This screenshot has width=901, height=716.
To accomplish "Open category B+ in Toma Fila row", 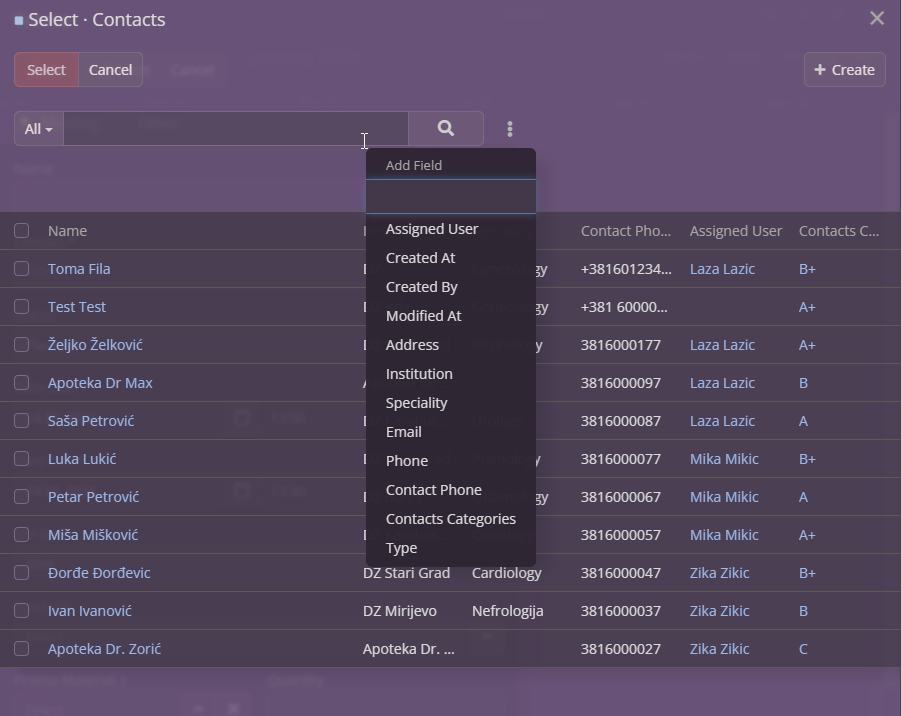I will coord(807,269).
